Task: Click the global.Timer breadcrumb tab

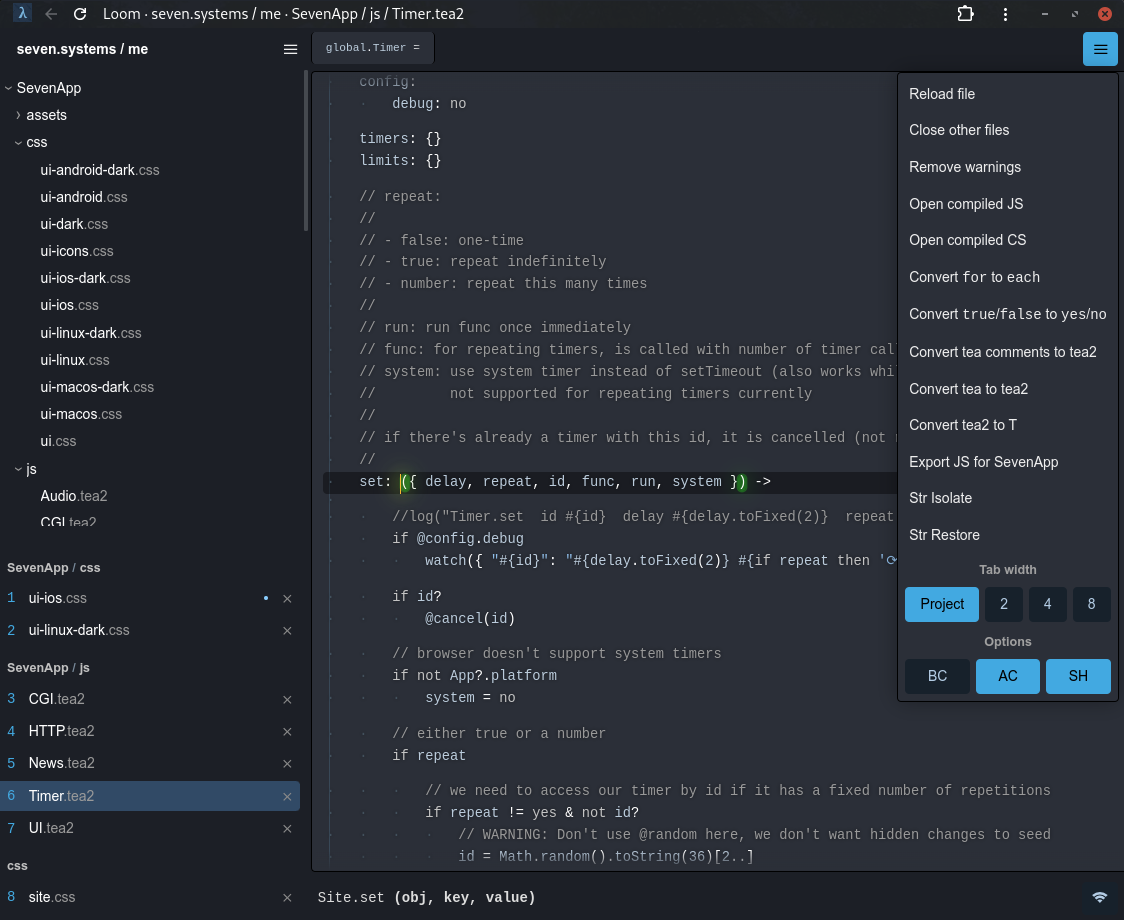Action: [x=373, y=48]
